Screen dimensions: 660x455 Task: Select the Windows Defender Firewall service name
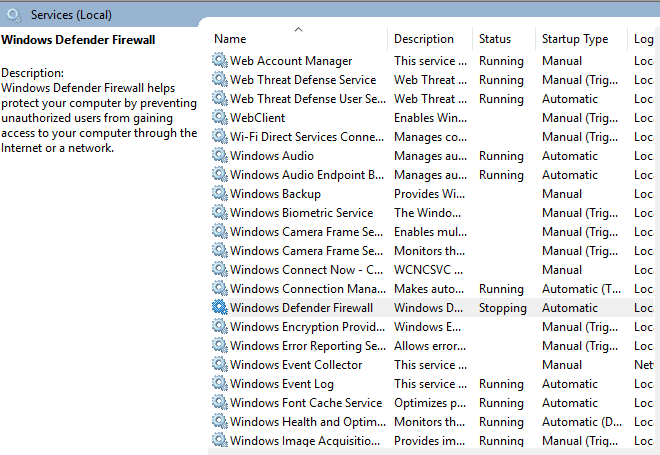click(x=301, y=308)
